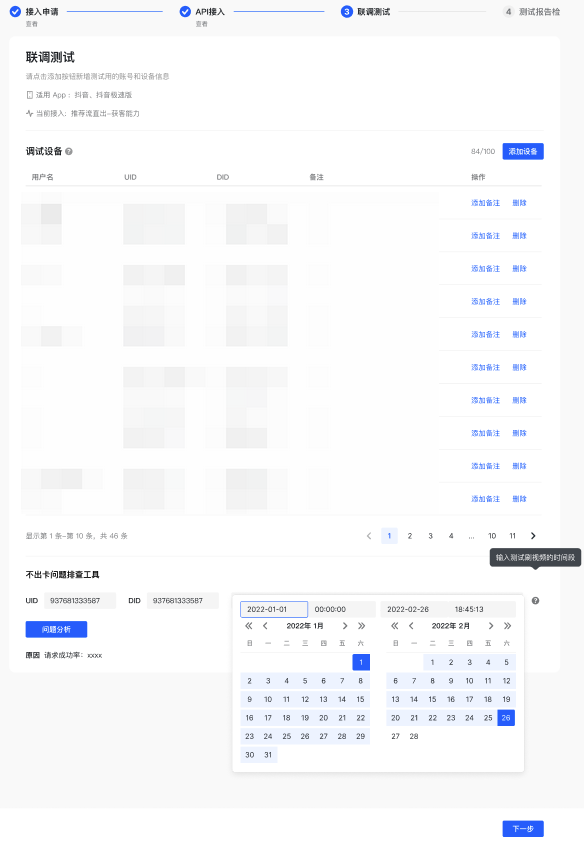Select February 15 in the calendar

pyautogui.click(x=432, y=699)
